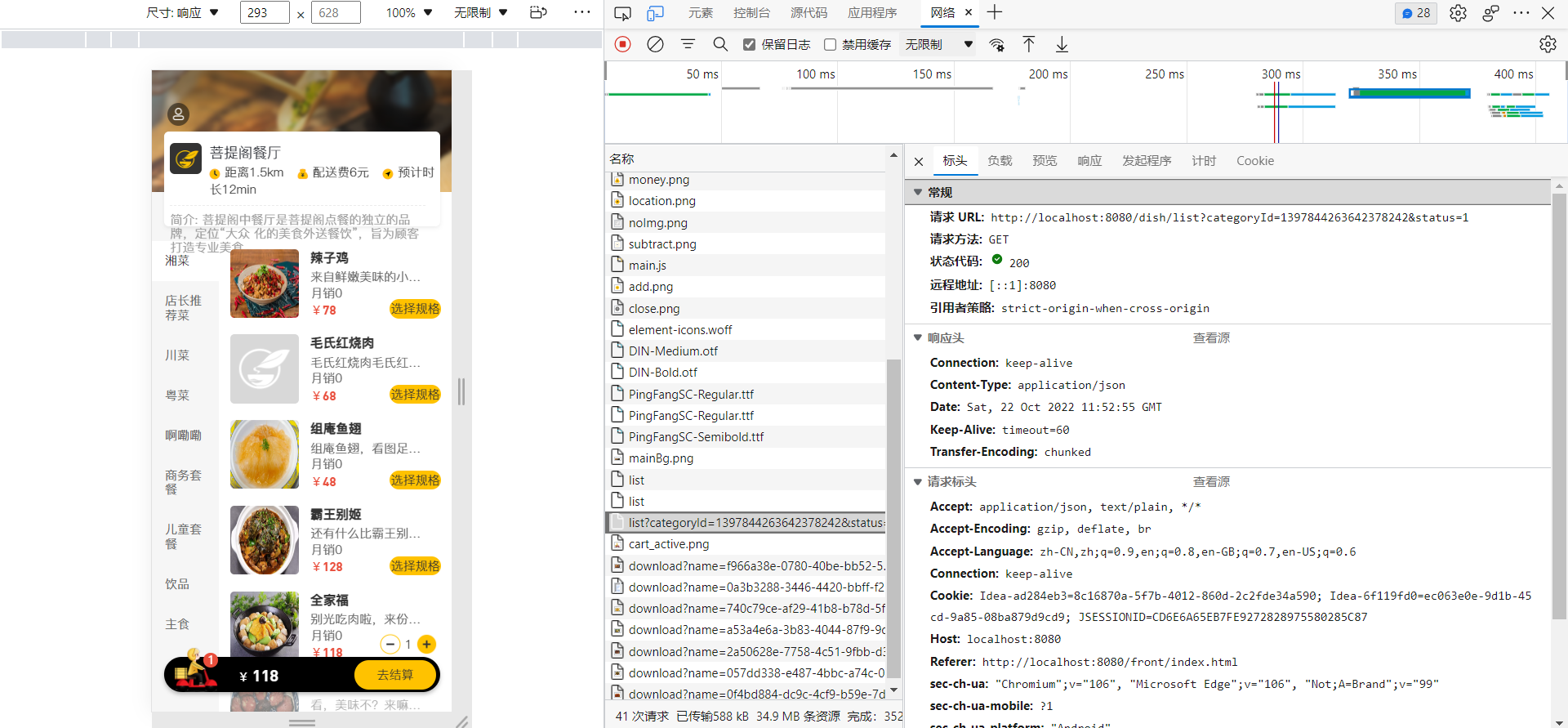
Task: Click the 组庵鱼翅 dish thumbnail
Action: pos(265,454)
